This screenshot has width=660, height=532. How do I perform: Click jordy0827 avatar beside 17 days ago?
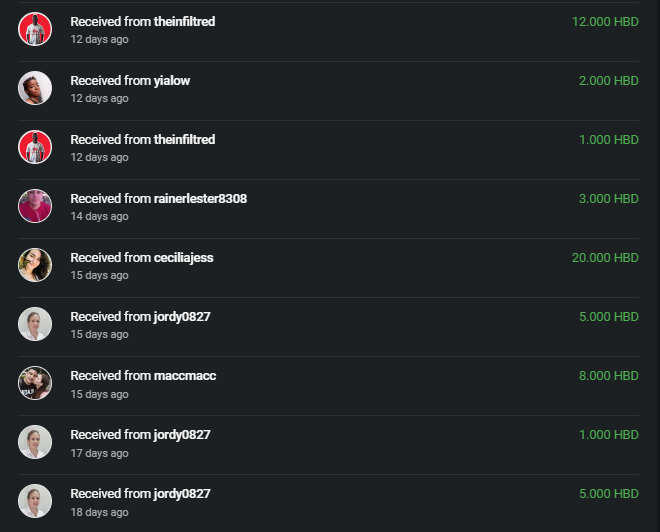click(x=35, y=442)
